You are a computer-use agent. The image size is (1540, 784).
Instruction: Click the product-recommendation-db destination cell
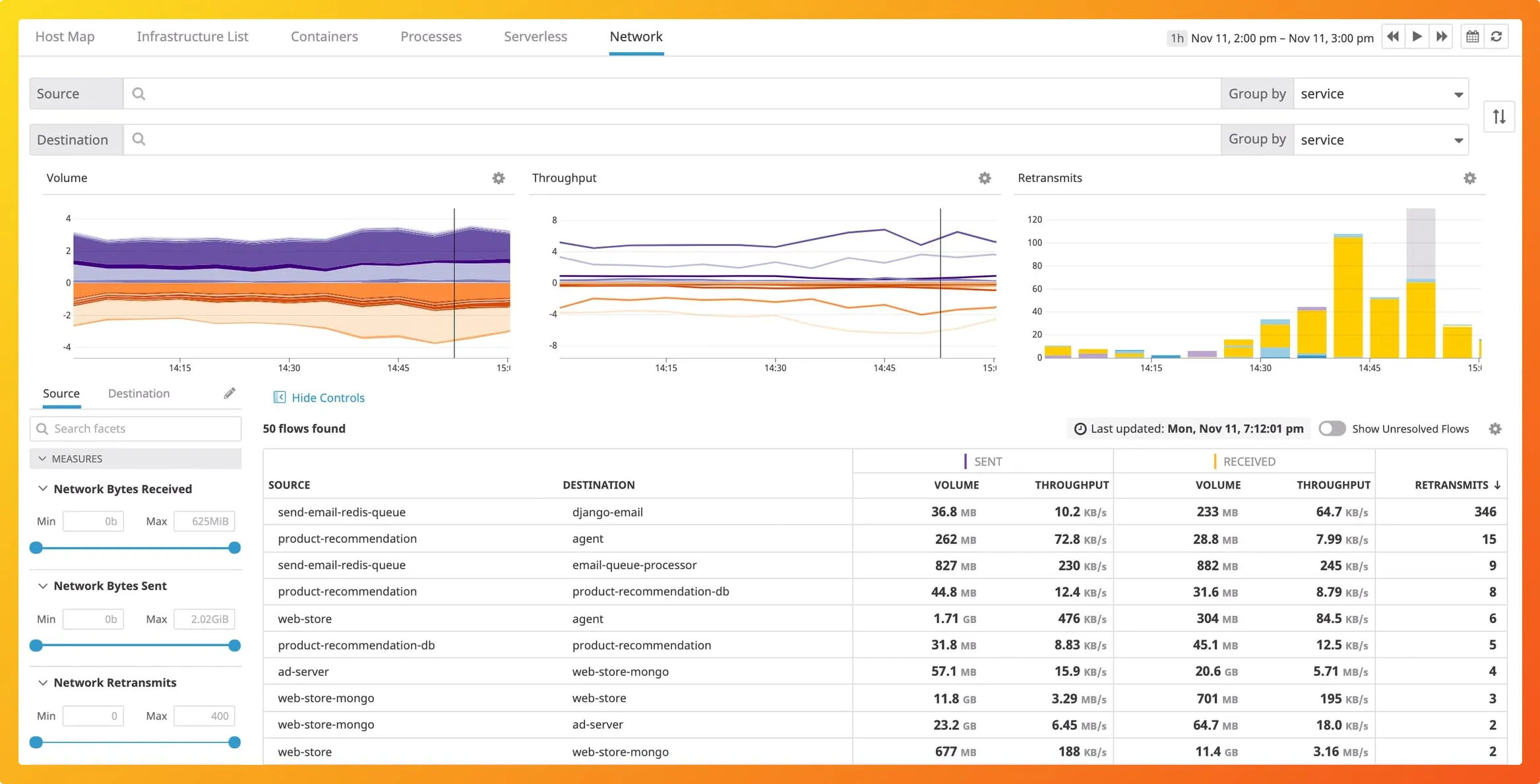coord(651,591)
